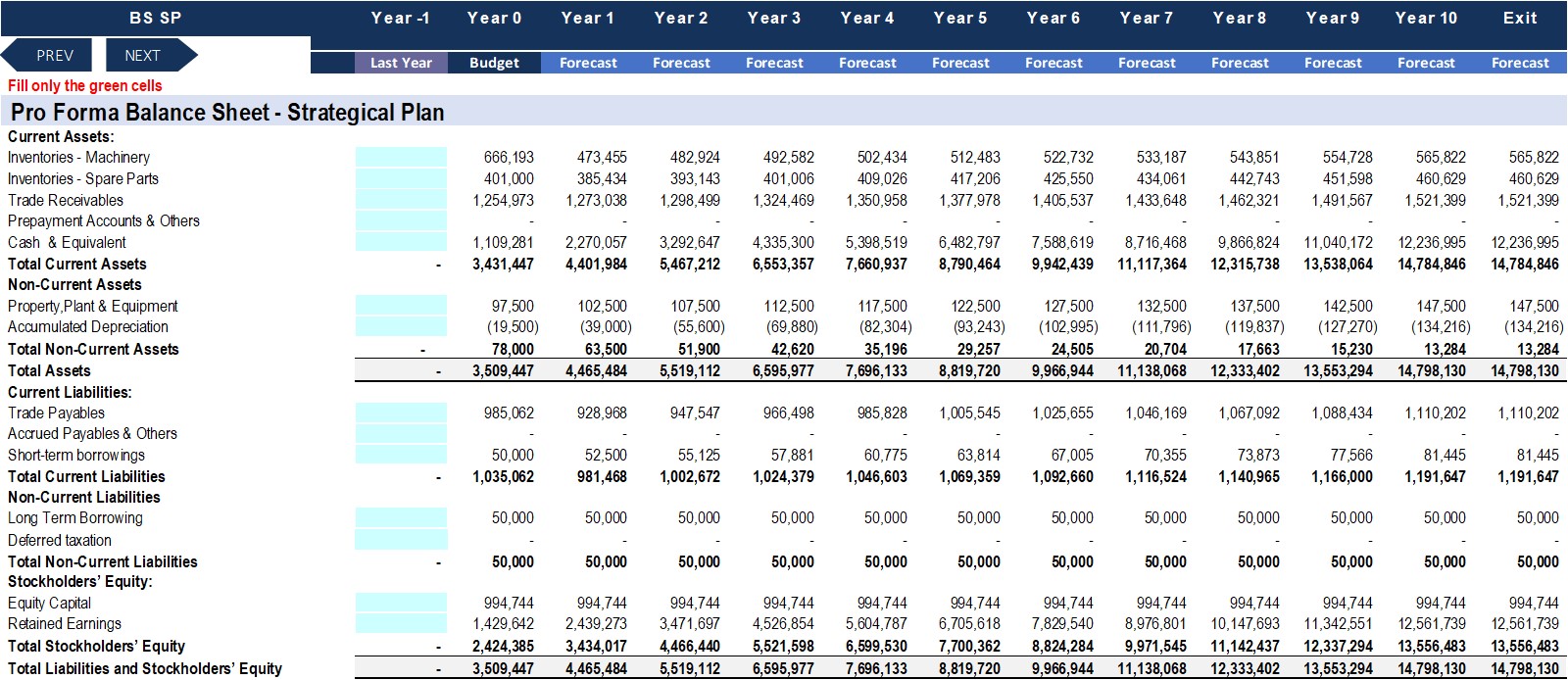
Task: Select the Deferred taxation green input cell
Action: [x=401, y=541]
